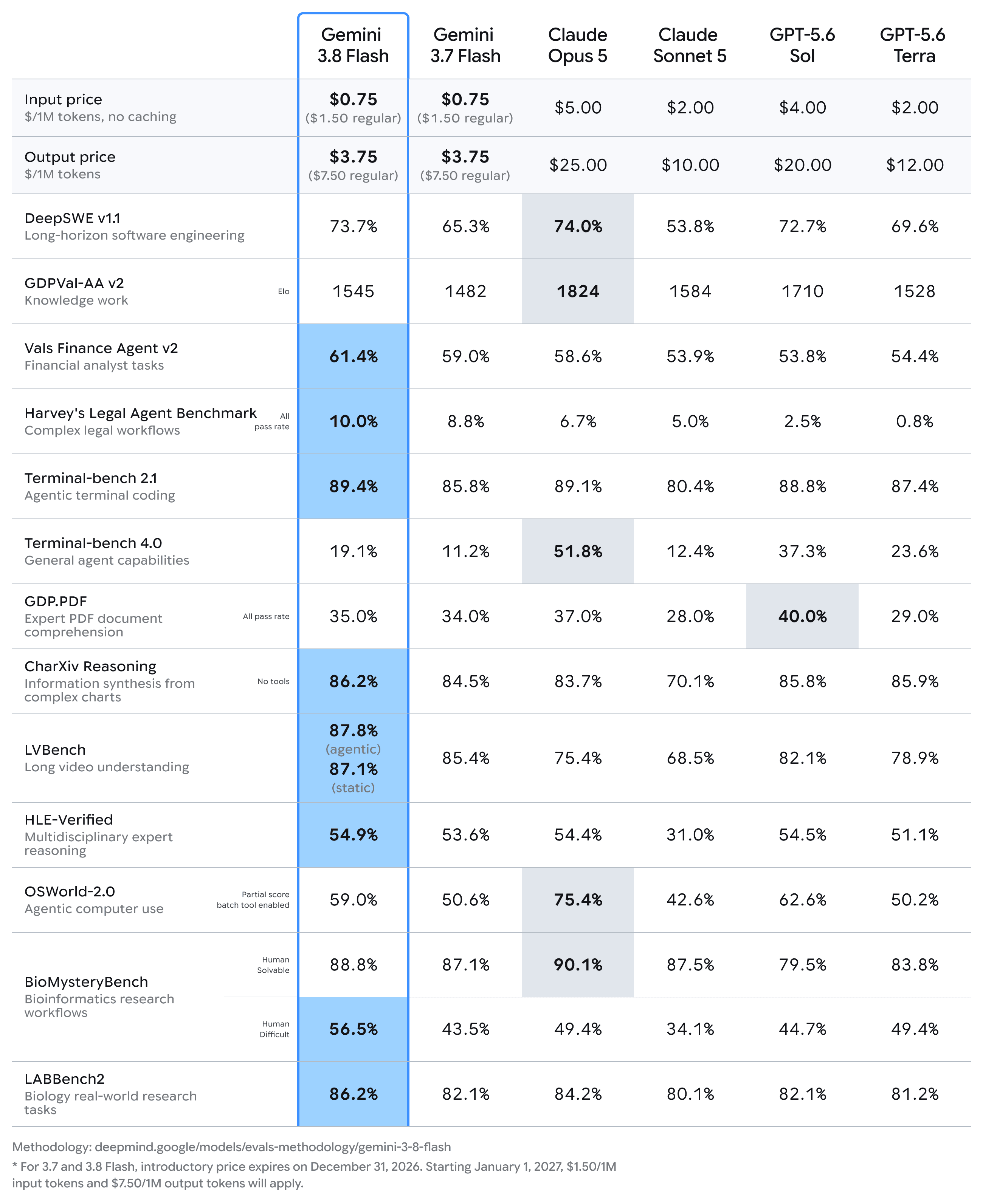Viewport: 983px width, 1204px height.
Task: Click the OSWorld-2.0 benchmark label
Action: tap(70, 891)
